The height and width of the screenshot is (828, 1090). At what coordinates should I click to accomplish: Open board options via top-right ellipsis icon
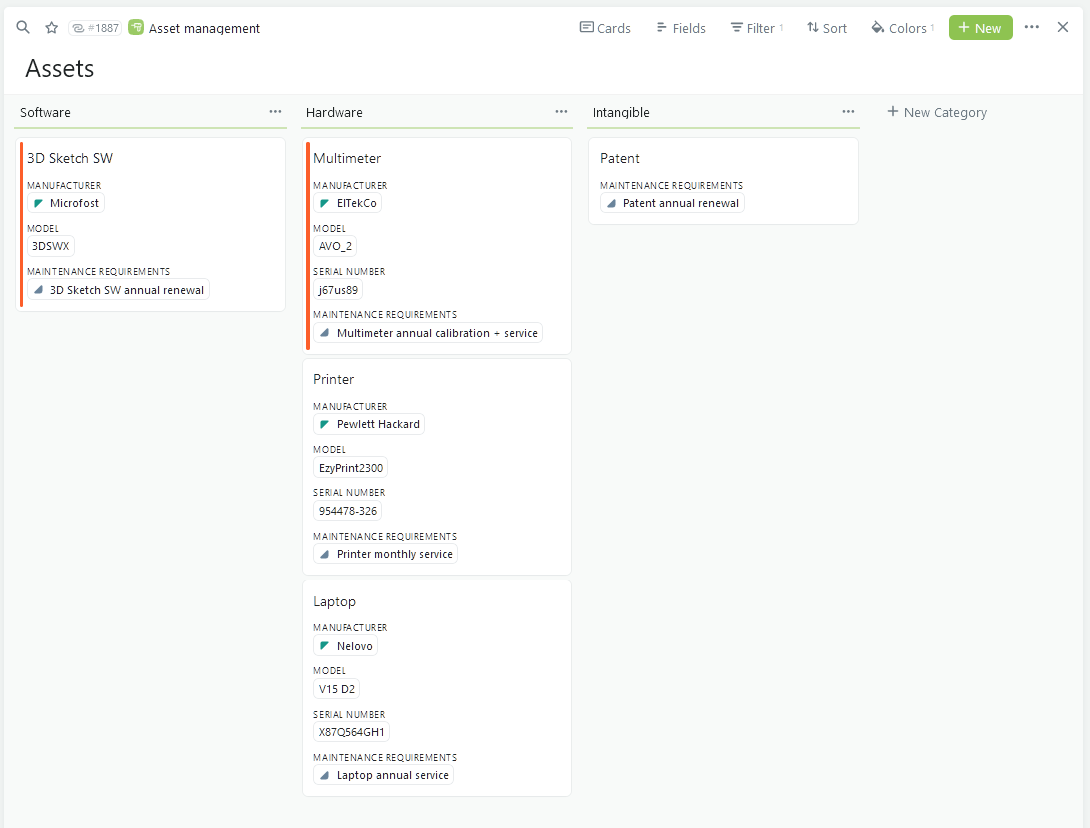coord(1031,27)
